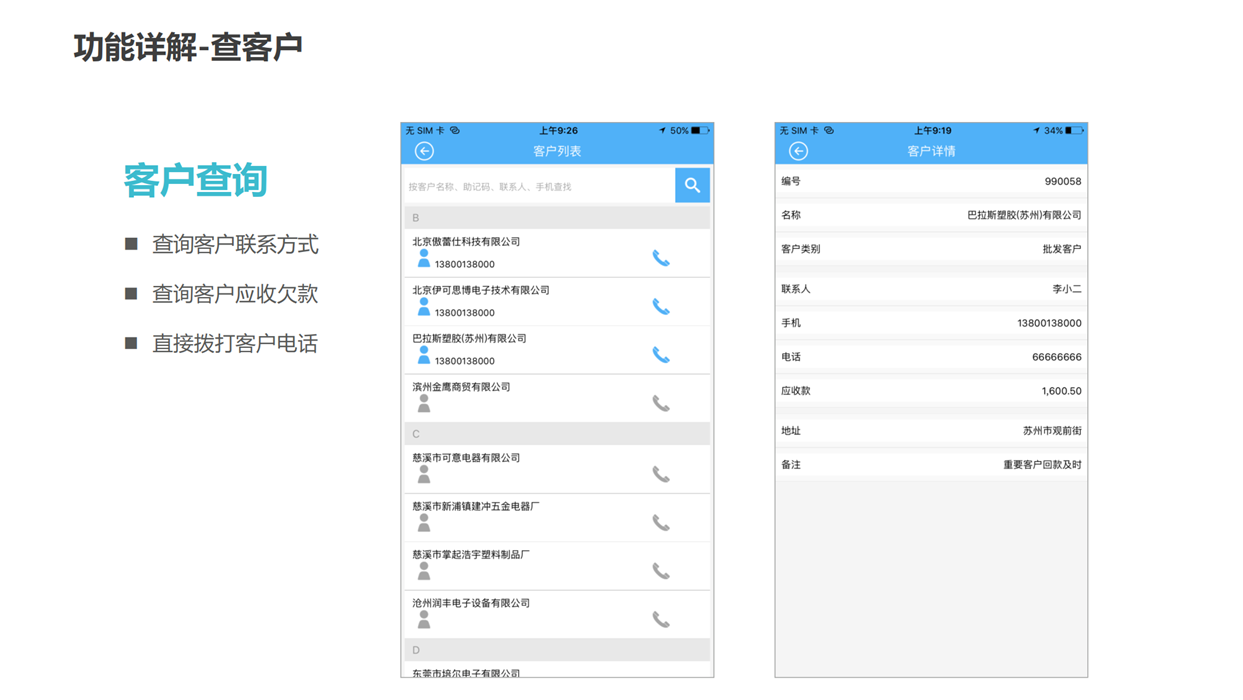
Task: Call 北京傲蕾仕科技有限公司 via phone icon
Action: pos(660,258)
